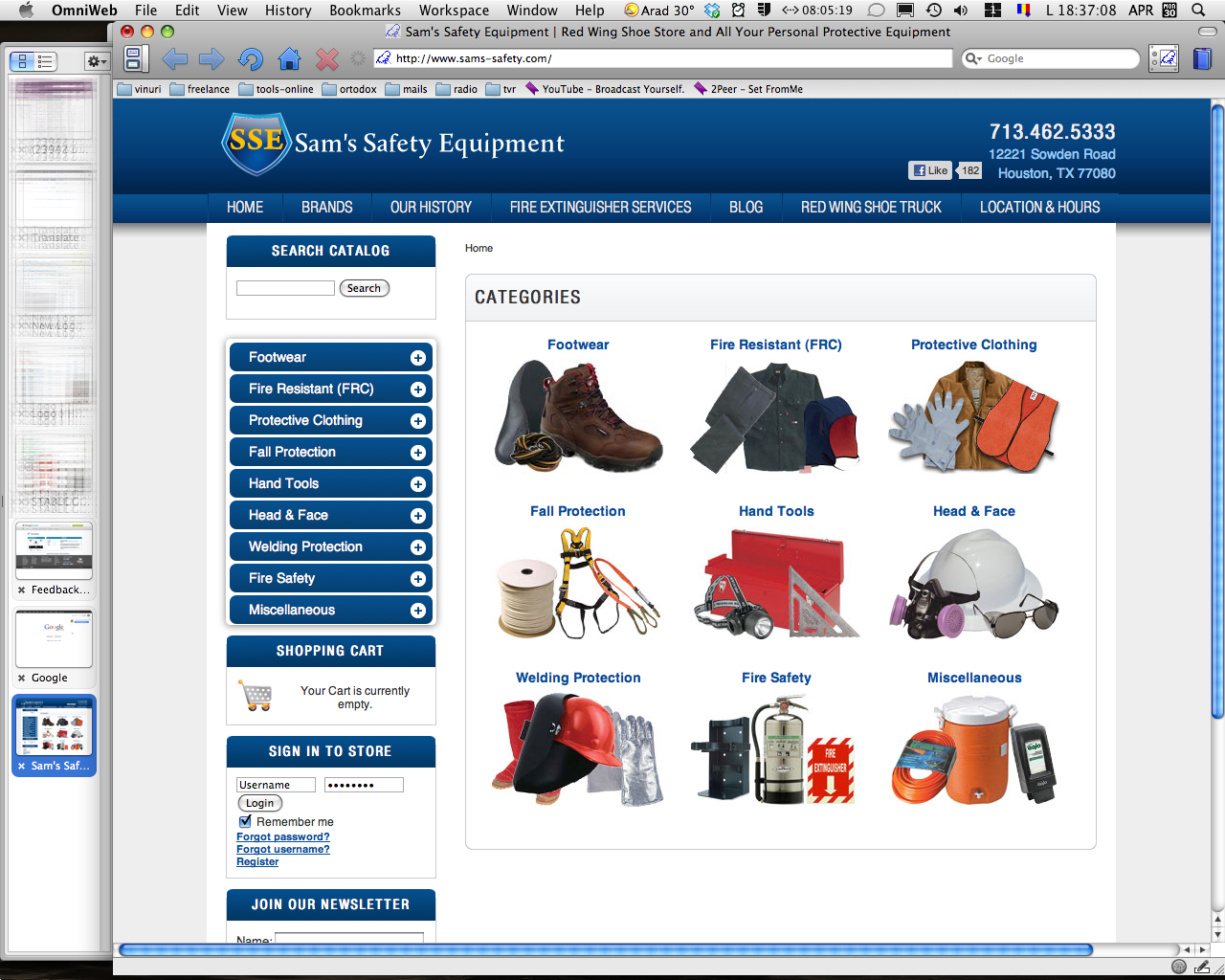1225x980 pixels.
Task: Switch tab drawer to list view
Action: click(x=46, y=61)
